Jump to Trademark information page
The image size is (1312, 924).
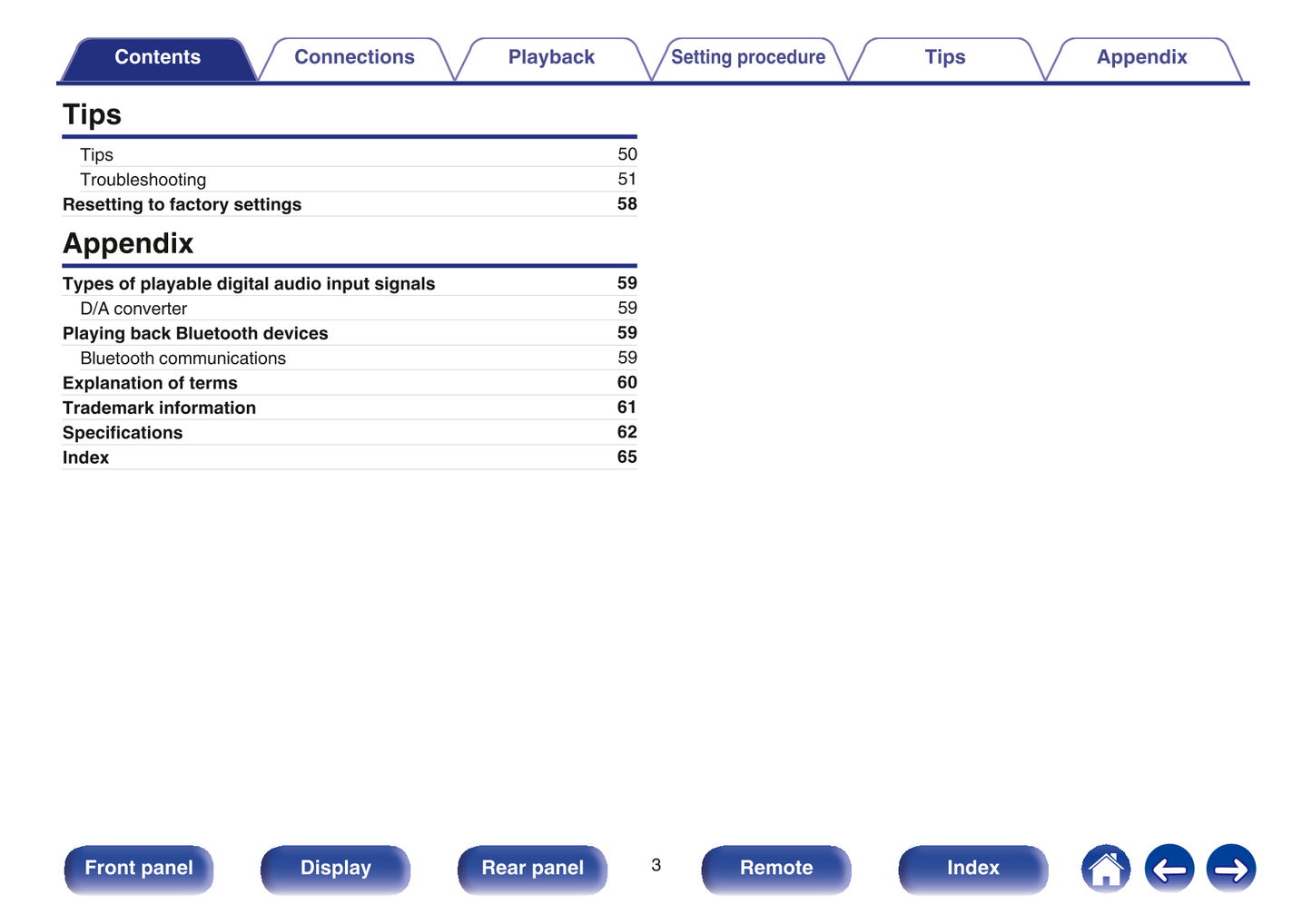pyautogui.click(x=159, y=408)
